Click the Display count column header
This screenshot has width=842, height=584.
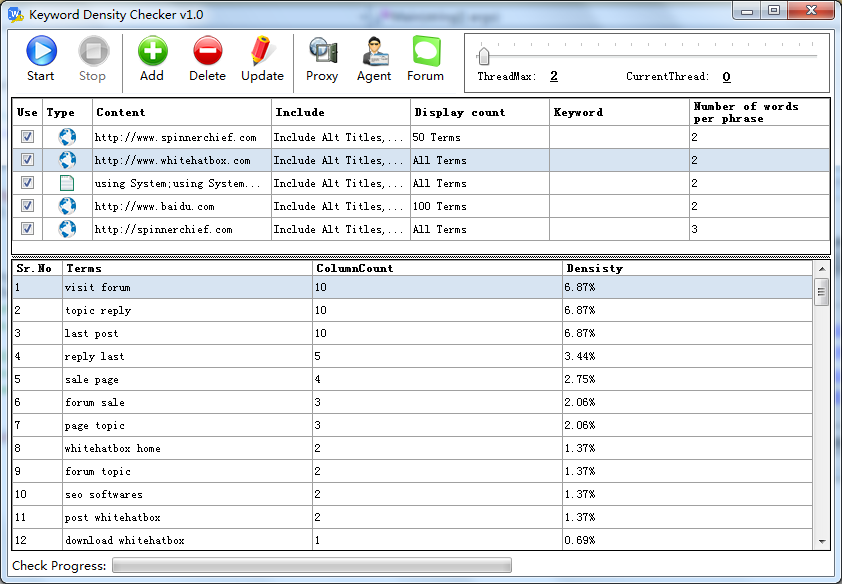pos(479,112)
